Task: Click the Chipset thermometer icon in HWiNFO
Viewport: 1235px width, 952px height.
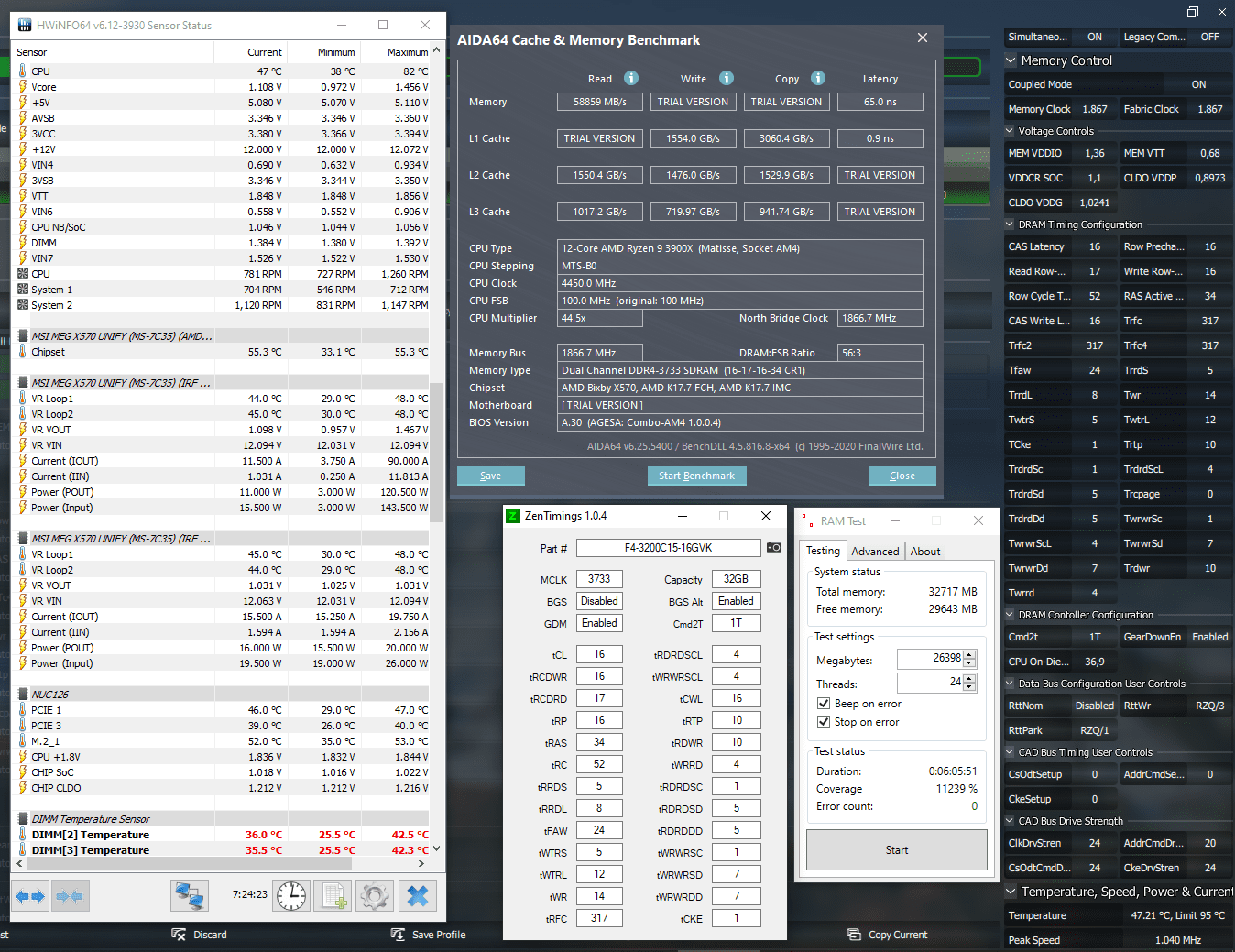Action: 23,352
